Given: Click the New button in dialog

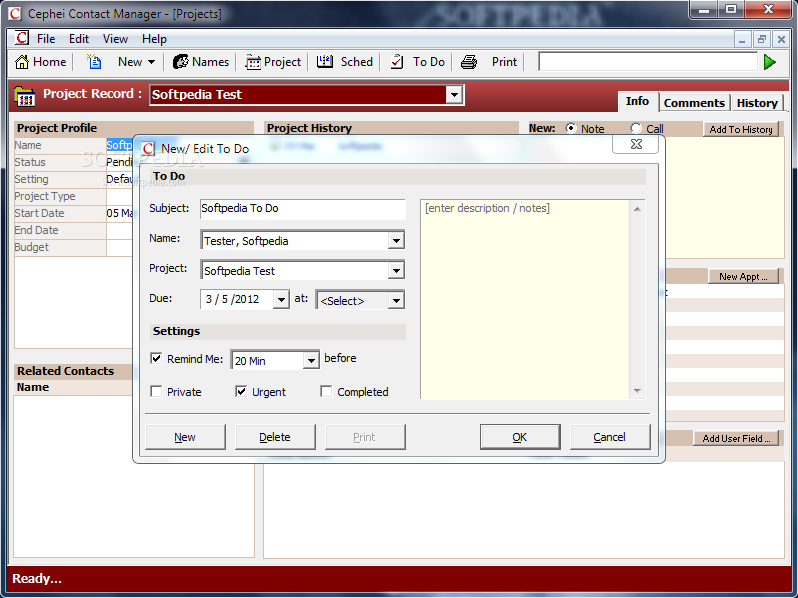Looking at the screenshot, I should 185,437.
